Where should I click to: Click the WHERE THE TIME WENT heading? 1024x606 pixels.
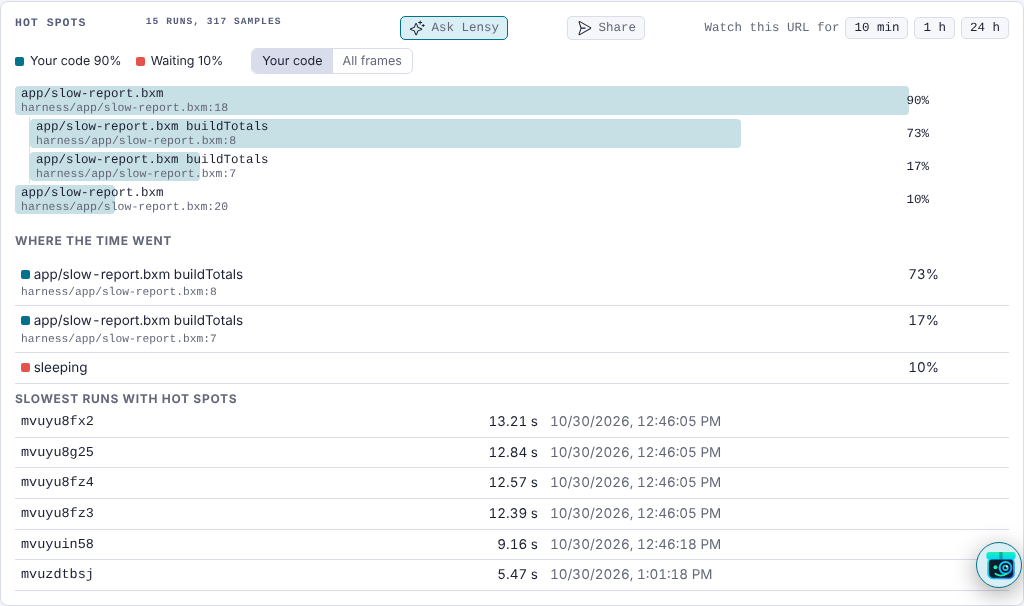(93, 241)
